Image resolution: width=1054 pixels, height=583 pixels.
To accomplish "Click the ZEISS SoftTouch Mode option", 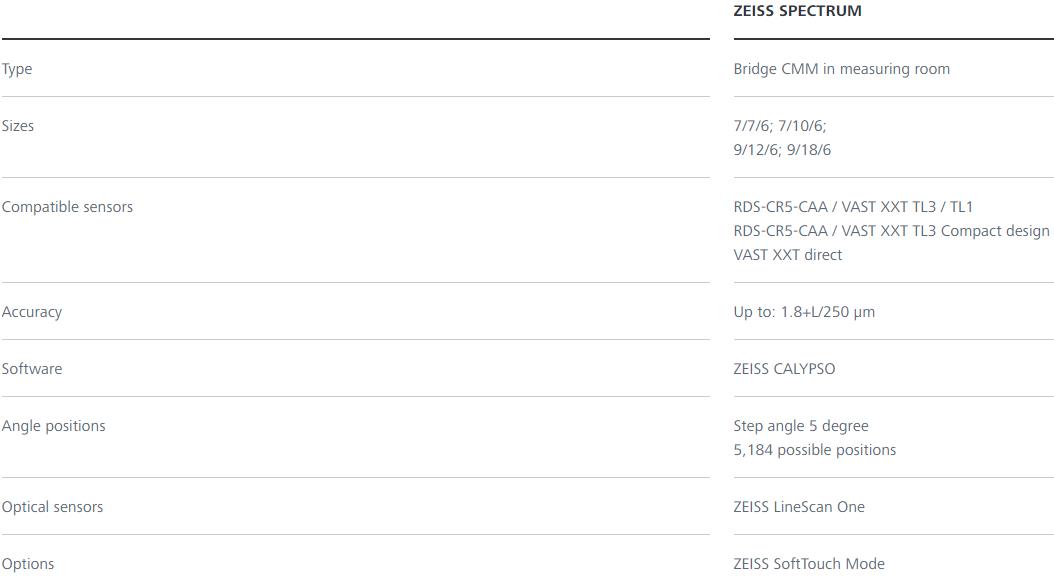I will (808, 564).
